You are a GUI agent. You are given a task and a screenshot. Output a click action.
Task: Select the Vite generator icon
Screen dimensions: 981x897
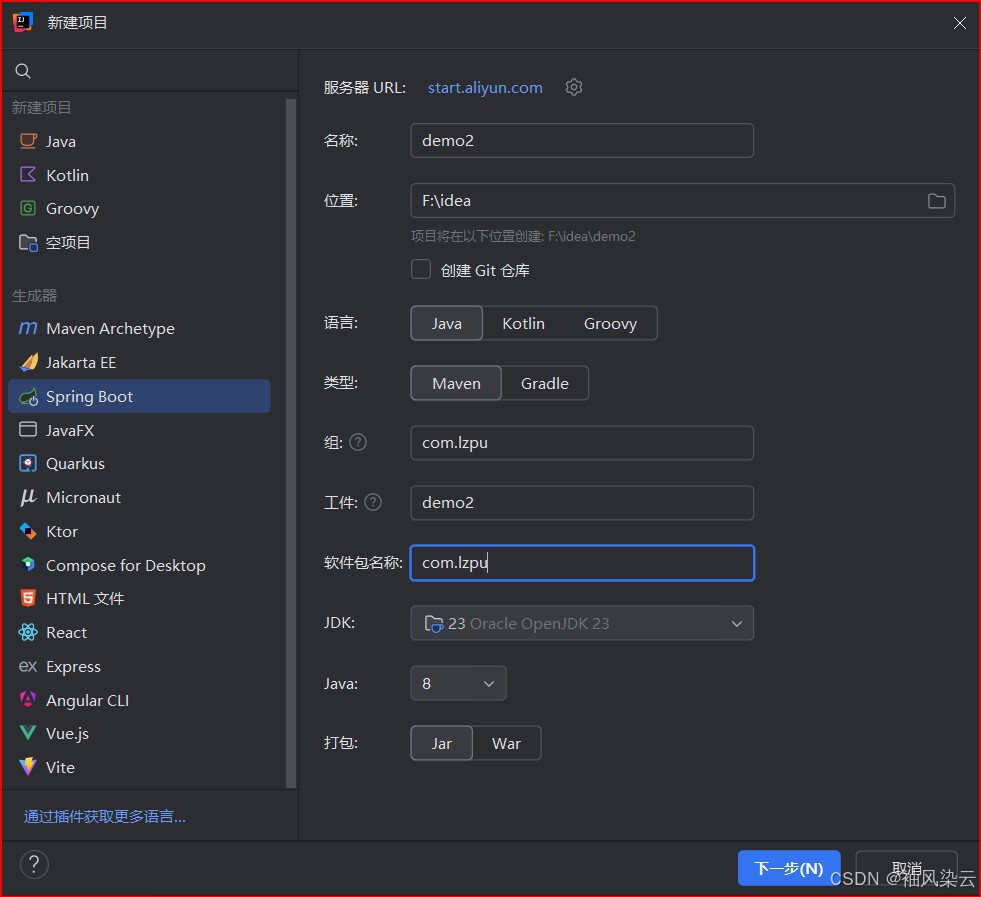click(28, 767)
